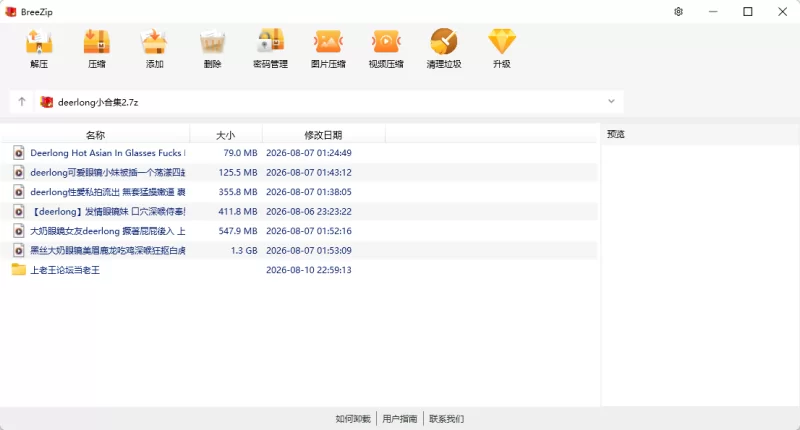Click the 压缩 compress icon
Viewport: 800px width, 430px height.
click(97, 41)
